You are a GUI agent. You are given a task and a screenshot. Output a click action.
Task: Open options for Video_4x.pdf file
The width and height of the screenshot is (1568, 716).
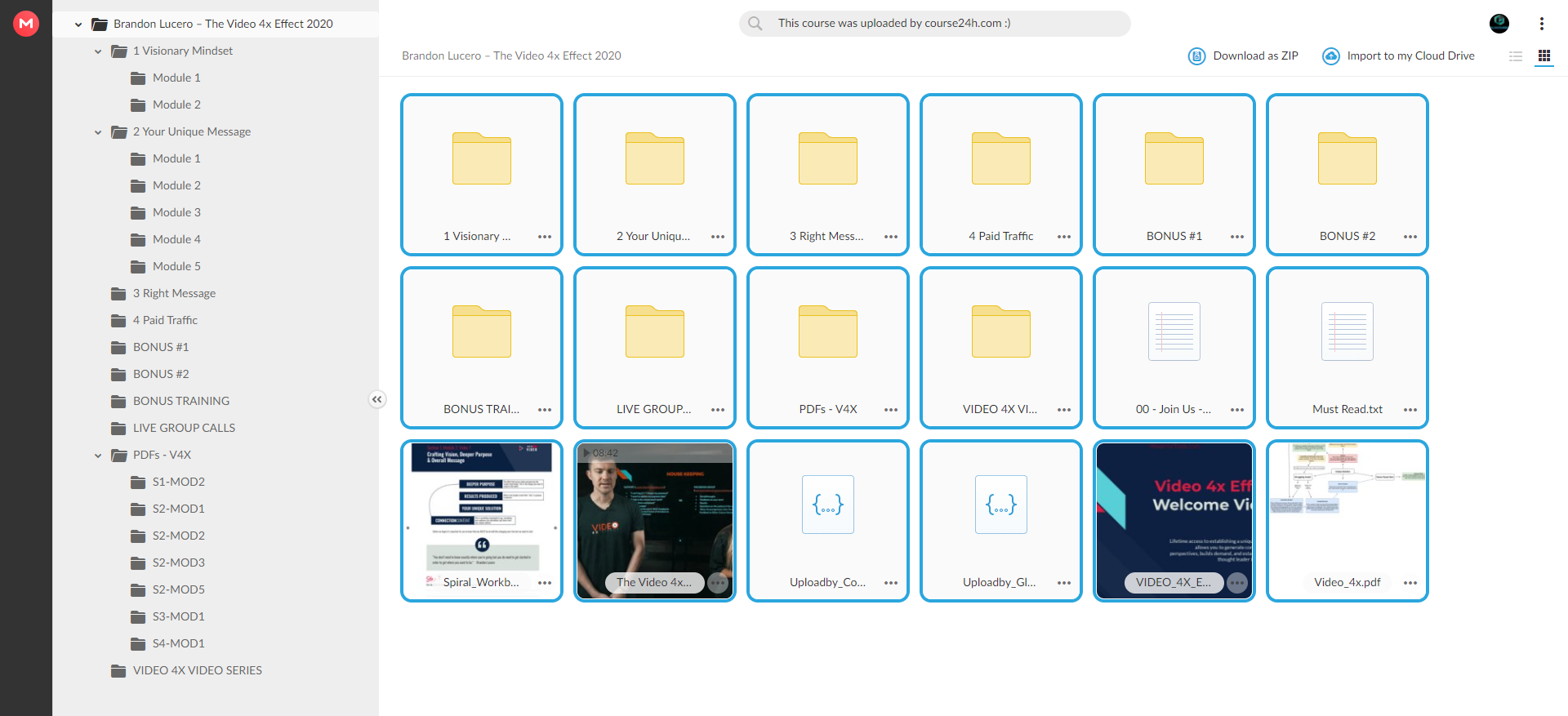(x=1410, y=583)
